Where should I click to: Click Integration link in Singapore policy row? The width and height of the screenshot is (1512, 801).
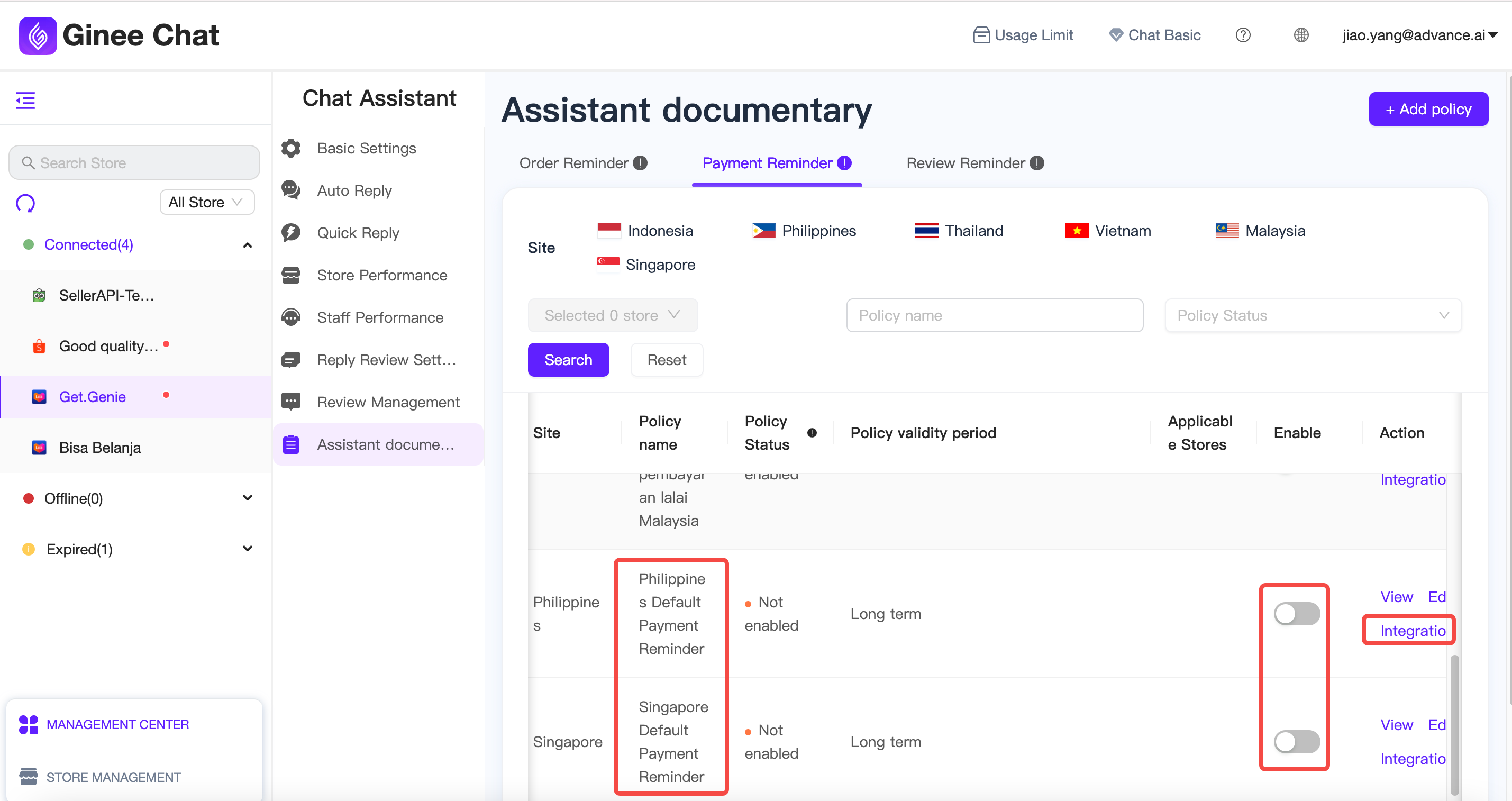click(x=1412, y=758)
